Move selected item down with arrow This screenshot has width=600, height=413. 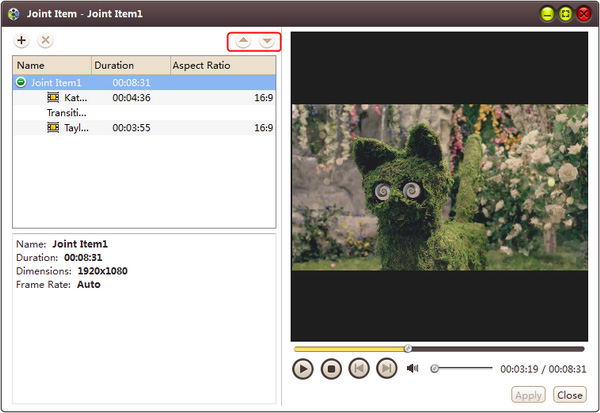coord(267,42)
